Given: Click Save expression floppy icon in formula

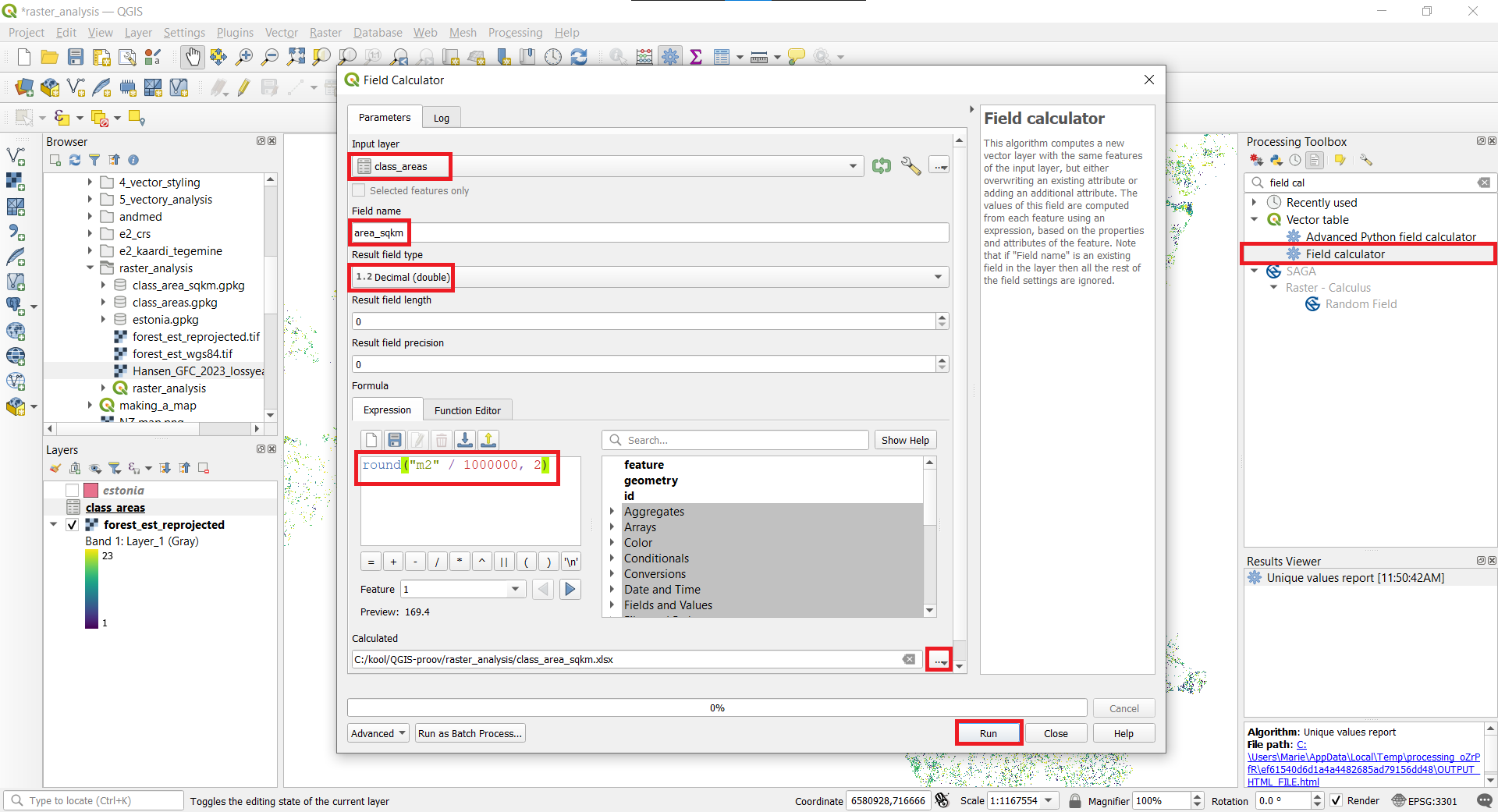Looking at the screenshot, I should coord(395,440).
